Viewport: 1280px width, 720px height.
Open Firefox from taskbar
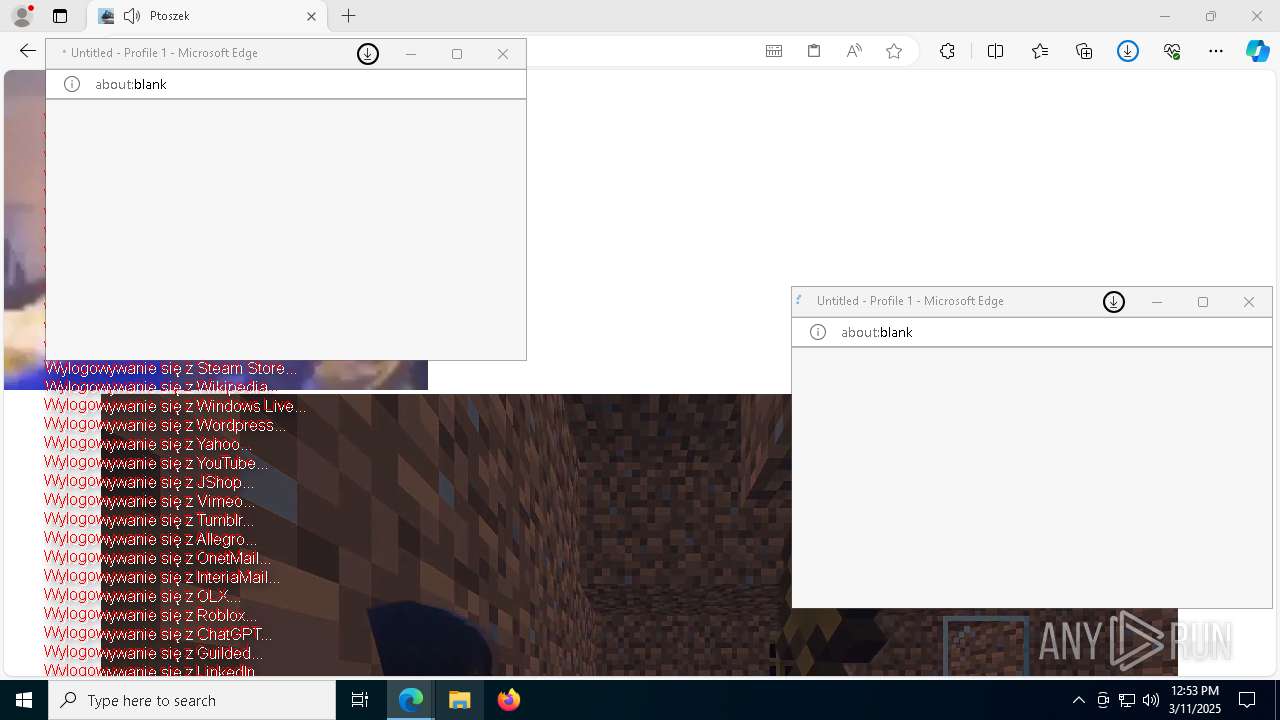coord(508,700)
